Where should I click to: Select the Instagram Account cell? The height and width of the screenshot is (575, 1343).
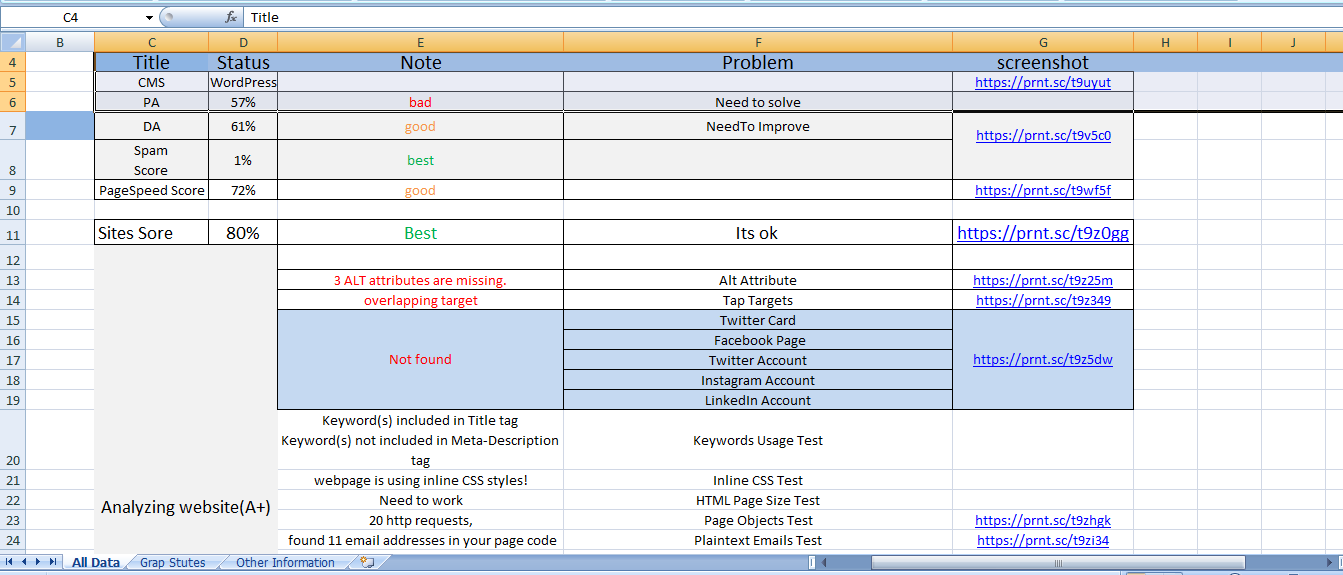click(x=758, y=380)
